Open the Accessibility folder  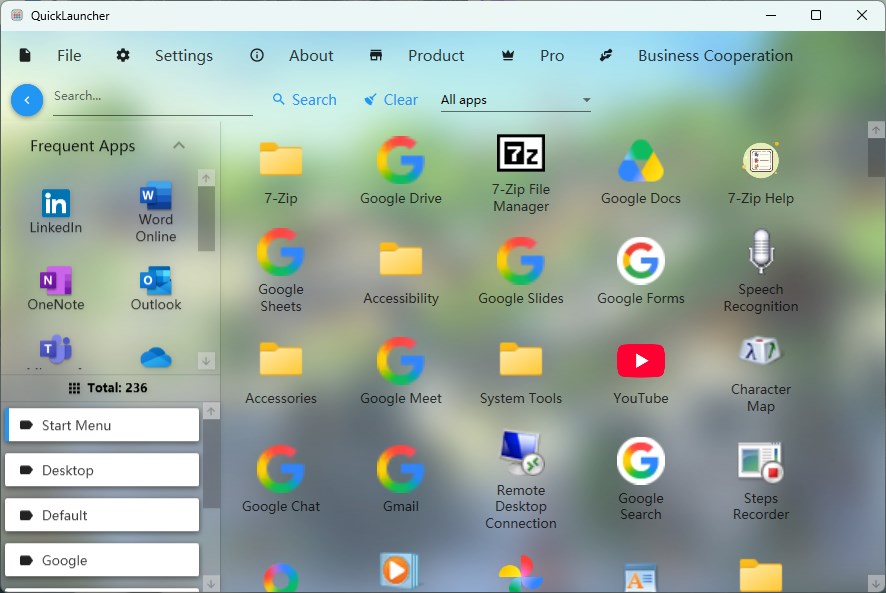click(x=401, y=273)
